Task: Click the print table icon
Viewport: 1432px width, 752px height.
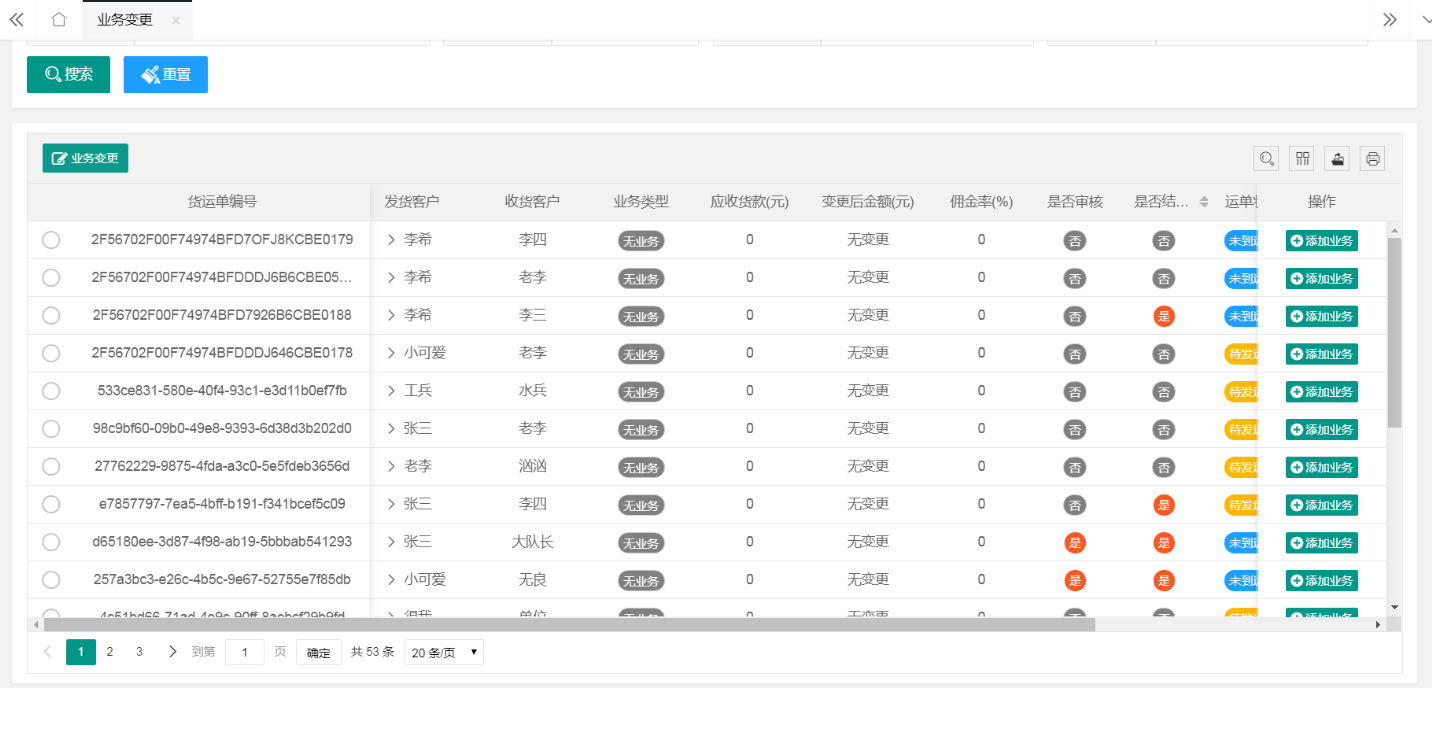Action: (1372, 158)
